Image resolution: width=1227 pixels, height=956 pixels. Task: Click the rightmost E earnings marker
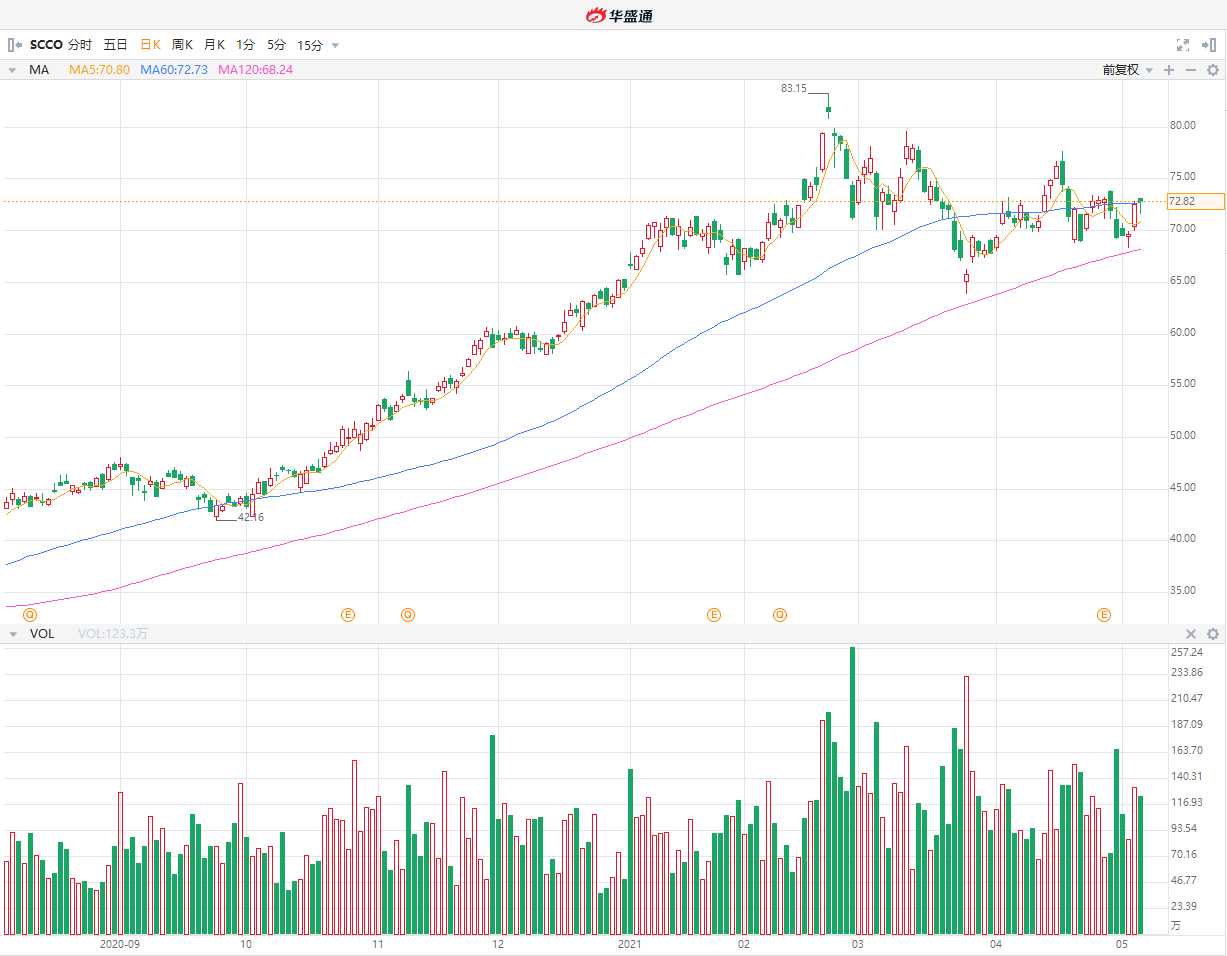coord(1105,614)
